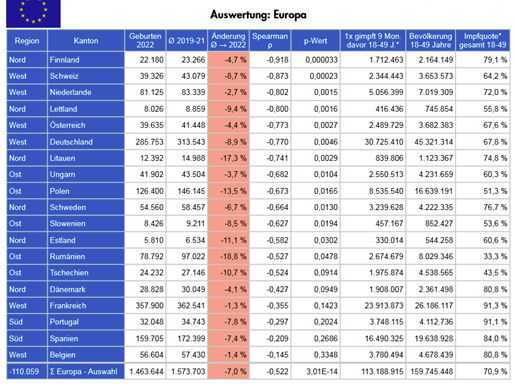517x384 pixels.
Task: Click the Bevölkerung 18-49 Jahre header
Action: [x=431, y=41]
